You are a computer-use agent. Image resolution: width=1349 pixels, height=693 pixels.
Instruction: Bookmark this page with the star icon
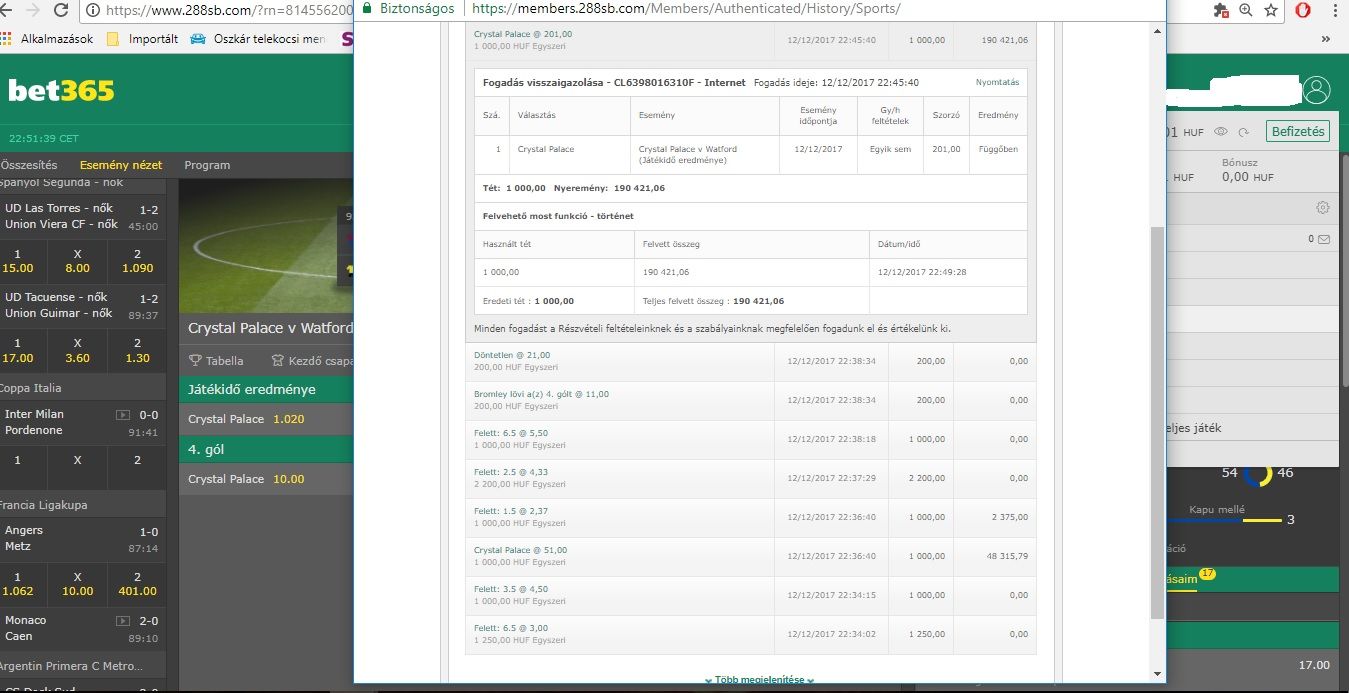click(x=1271, y=10)
